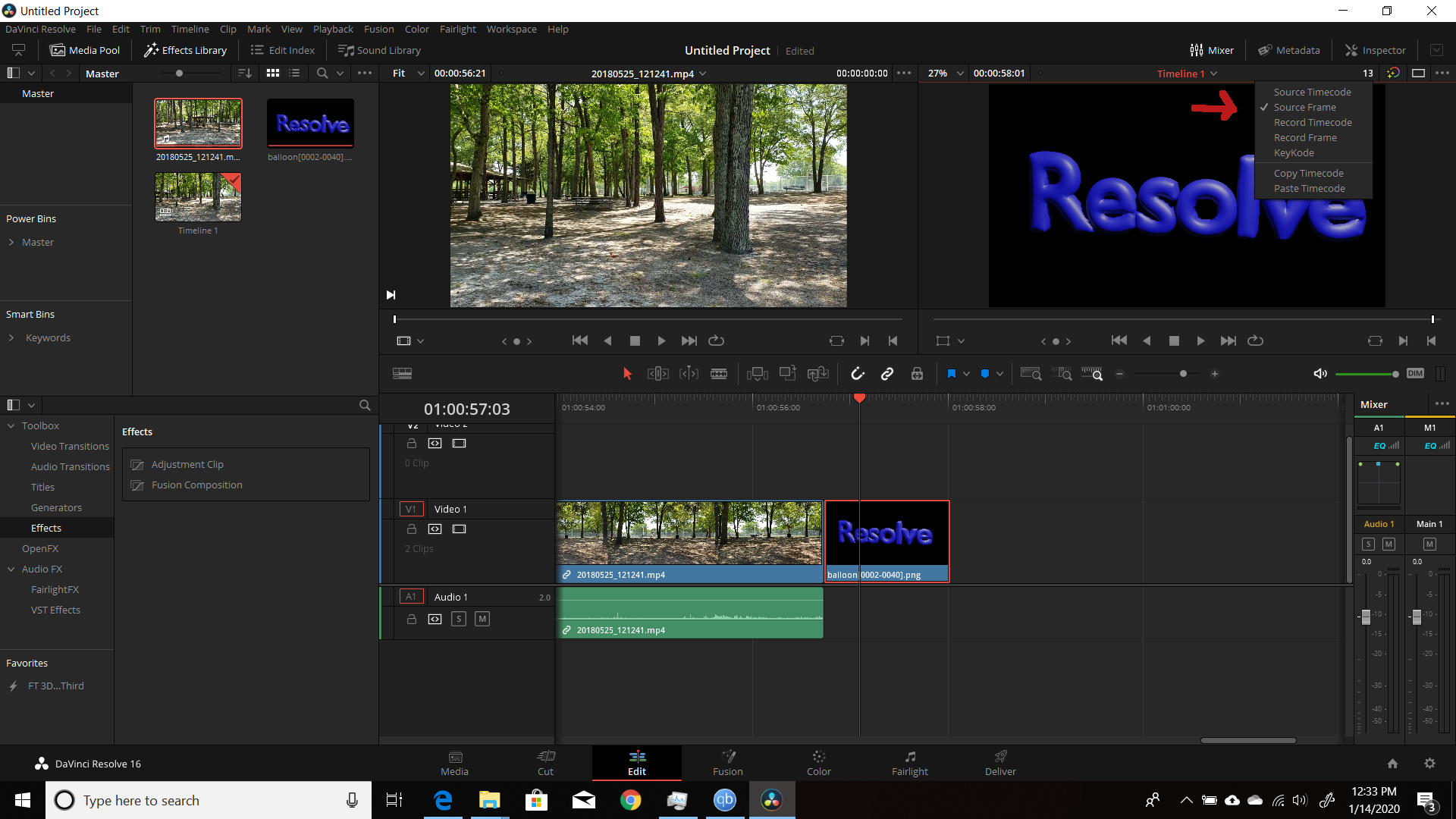The height and width of the screenshot is (819, 1456).
Task: Open the Playback menu
Action: (333, 29)
